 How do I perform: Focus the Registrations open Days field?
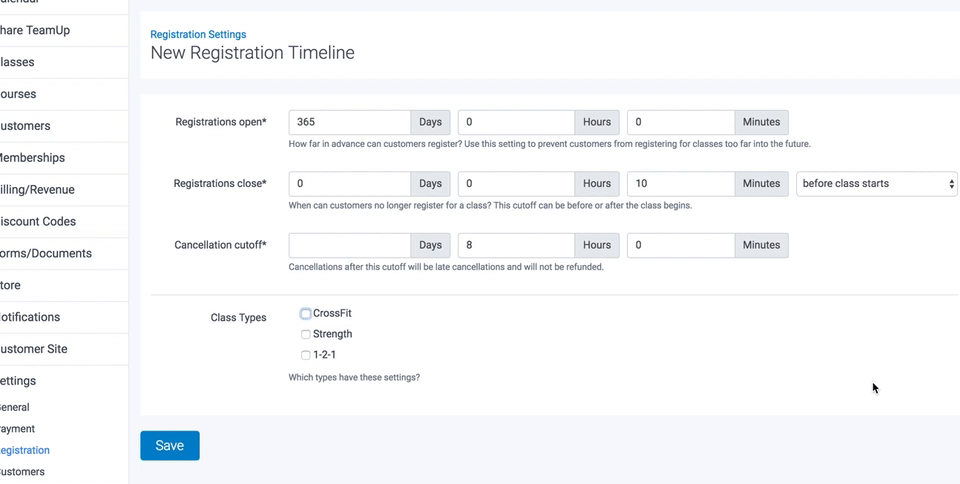(x=350, y=123)
